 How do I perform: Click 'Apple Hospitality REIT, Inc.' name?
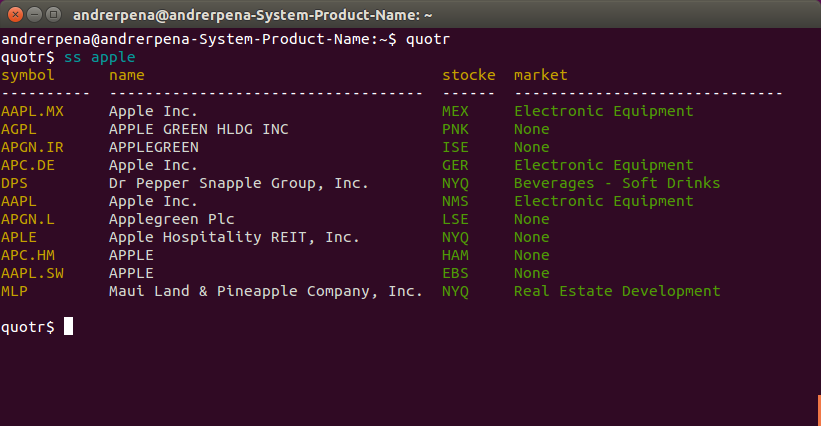[234, 237]
